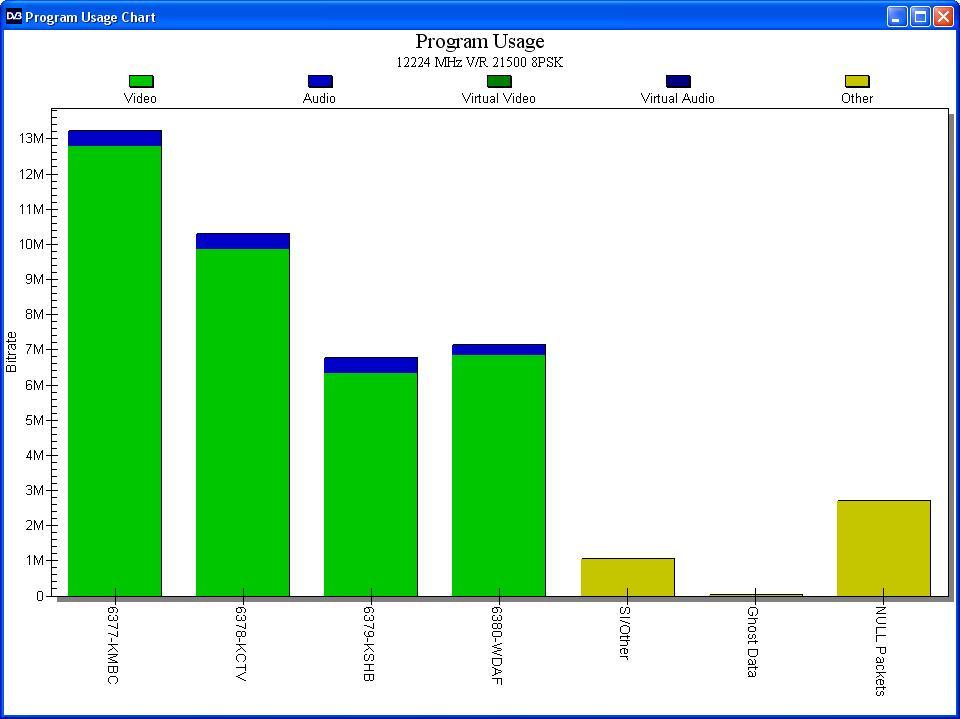960x719 pixels.
Task: Maximize the Program Usage Chart window
Action: tap(920, 16)
